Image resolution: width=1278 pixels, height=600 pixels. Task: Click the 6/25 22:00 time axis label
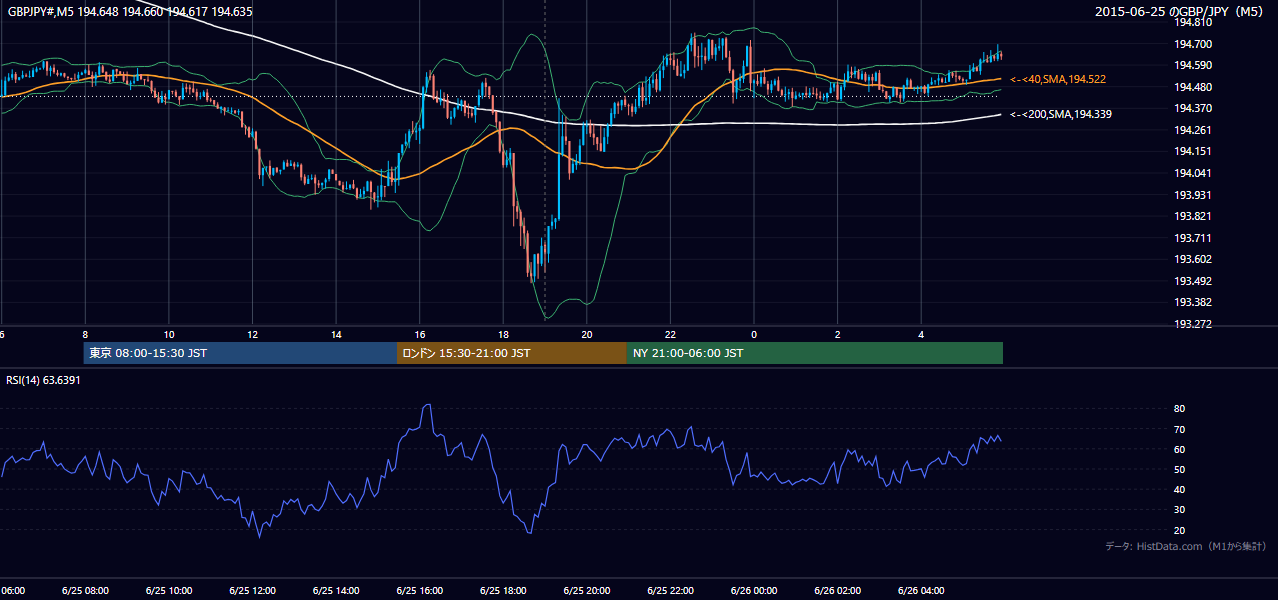(x=671, y=591)
